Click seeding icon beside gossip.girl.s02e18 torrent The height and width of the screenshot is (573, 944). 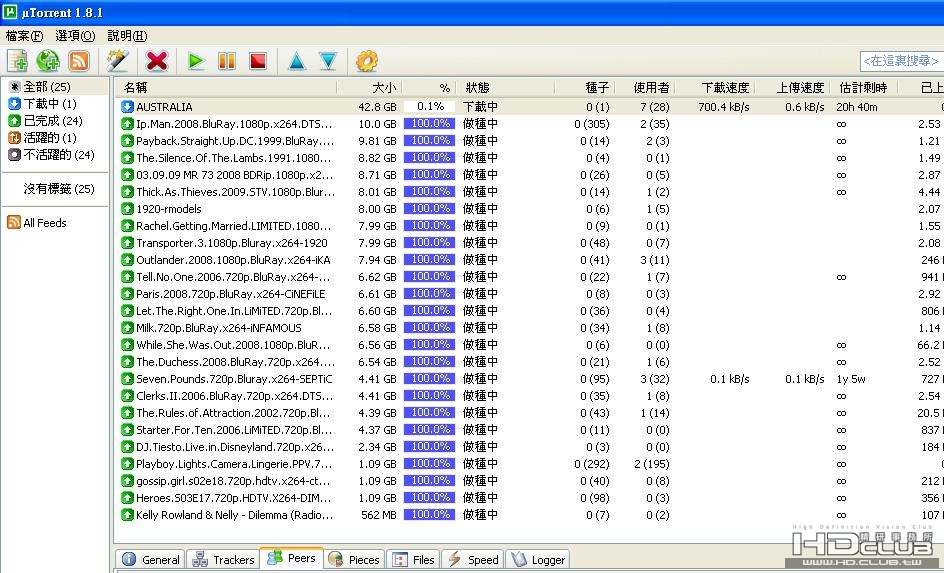[127, 481]
